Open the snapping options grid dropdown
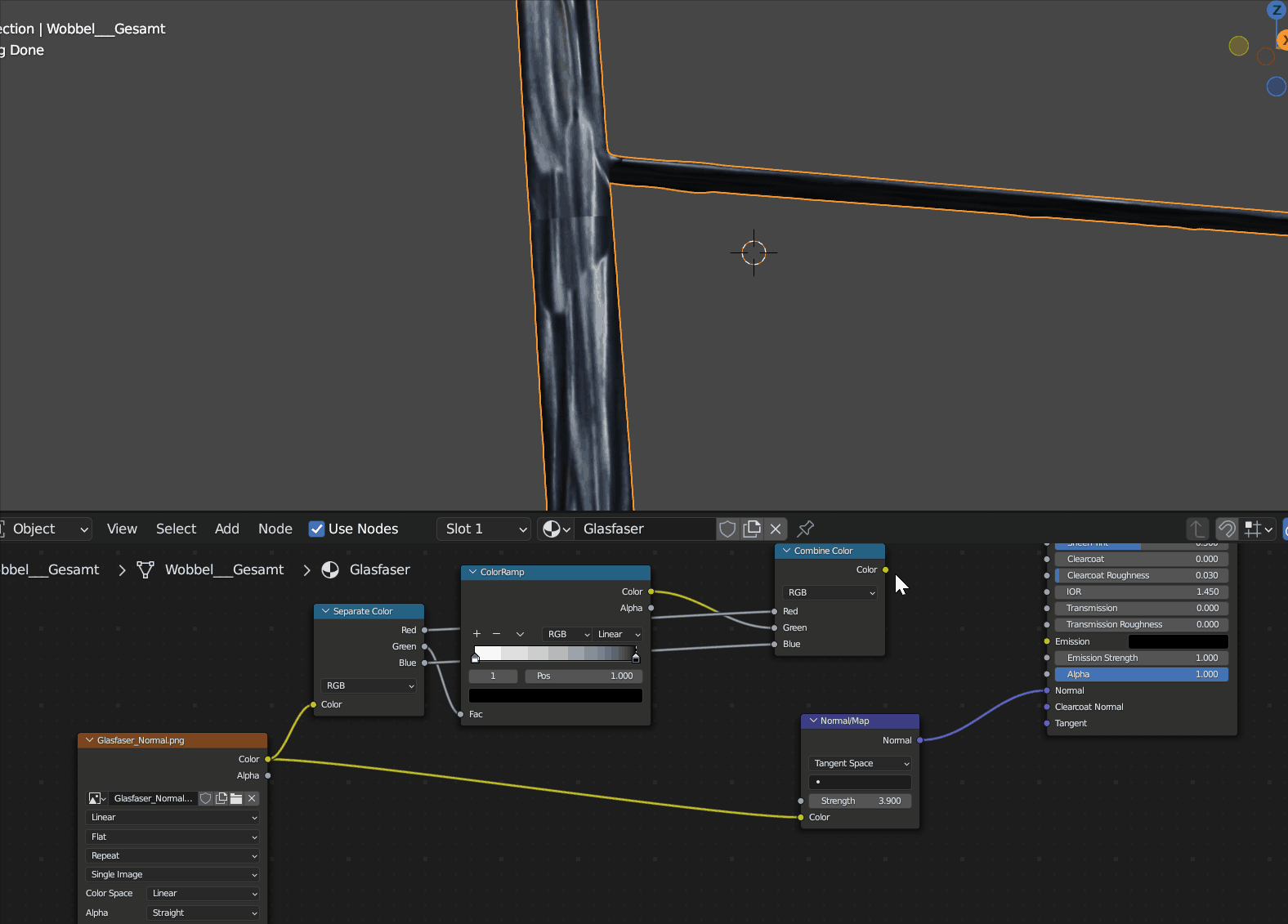The height and width of the screenshot is (924, 1288). (1259, 529)
